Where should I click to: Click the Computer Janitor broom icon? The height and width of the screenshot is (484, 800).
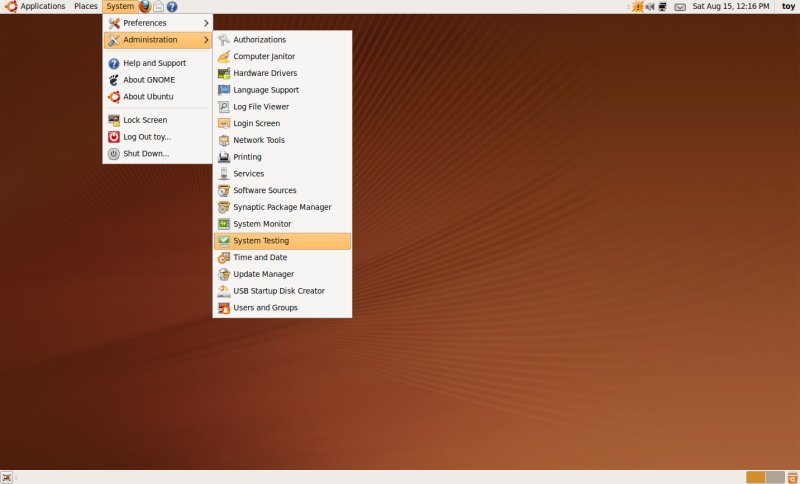click(224, 57)
